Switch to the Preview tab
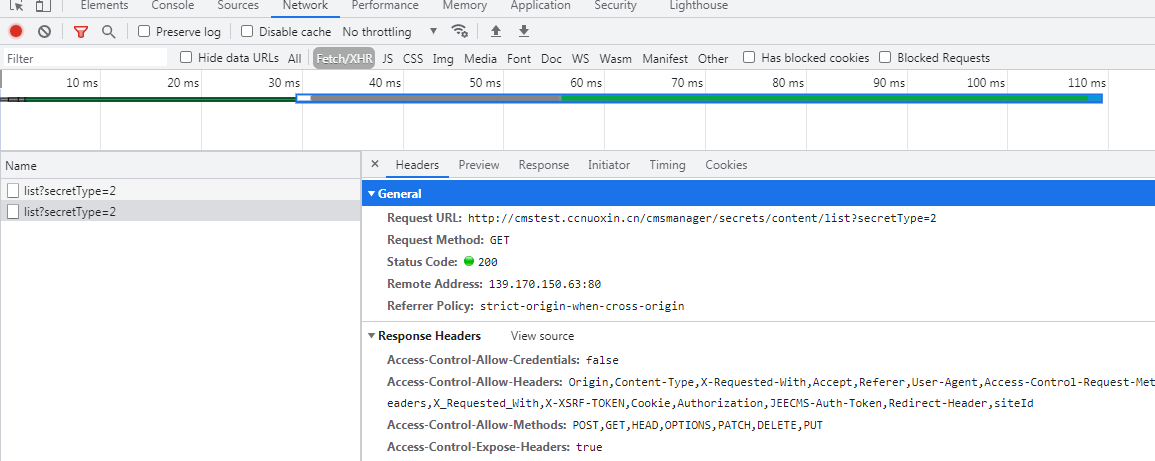The height and width of the screenshot is (461, 1155). point(479,165)
